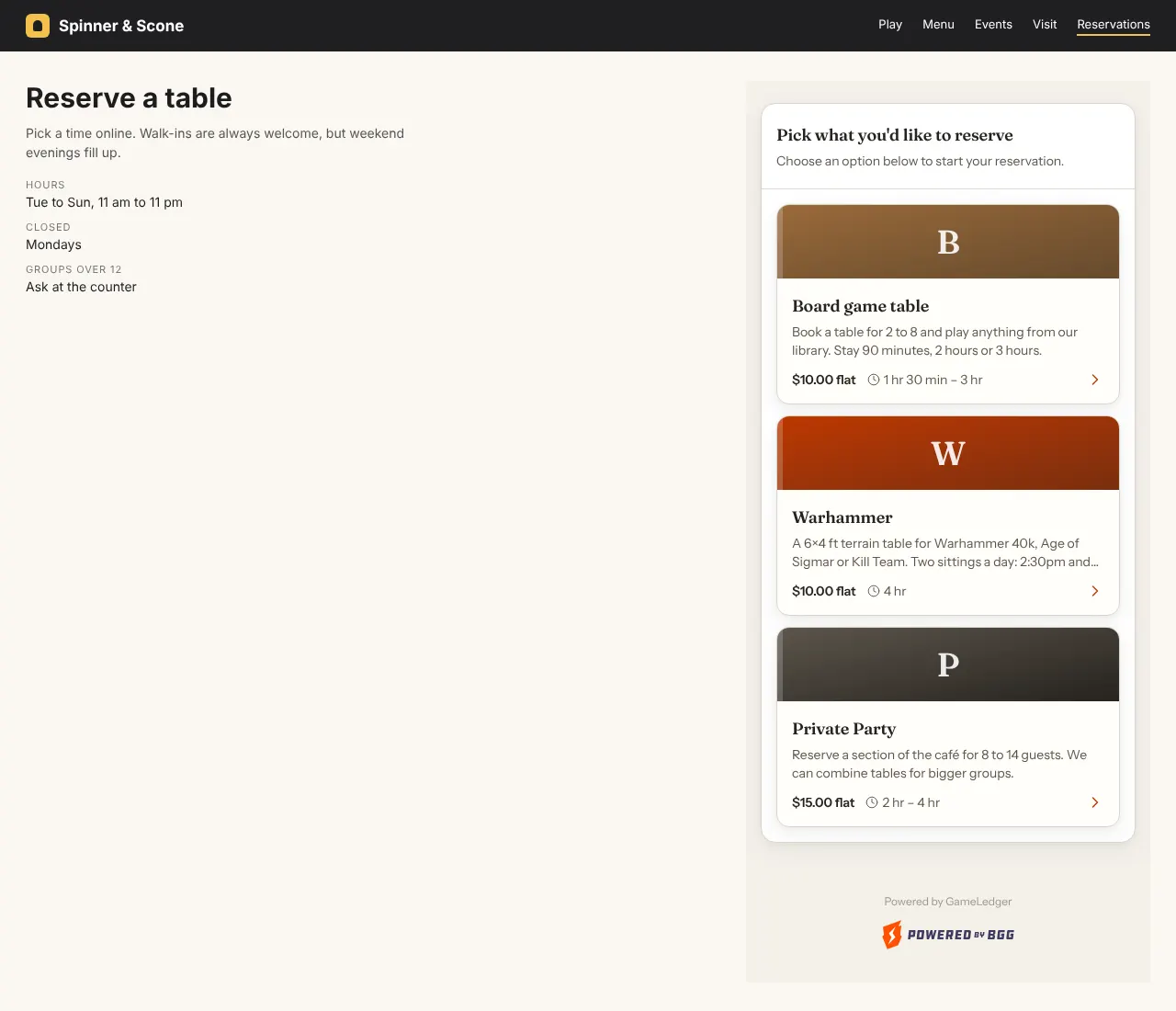The width and height of the screenshot is (1176, 1011).
Task: Click the Powered by GameLedger text
Action: pos(948,902)
